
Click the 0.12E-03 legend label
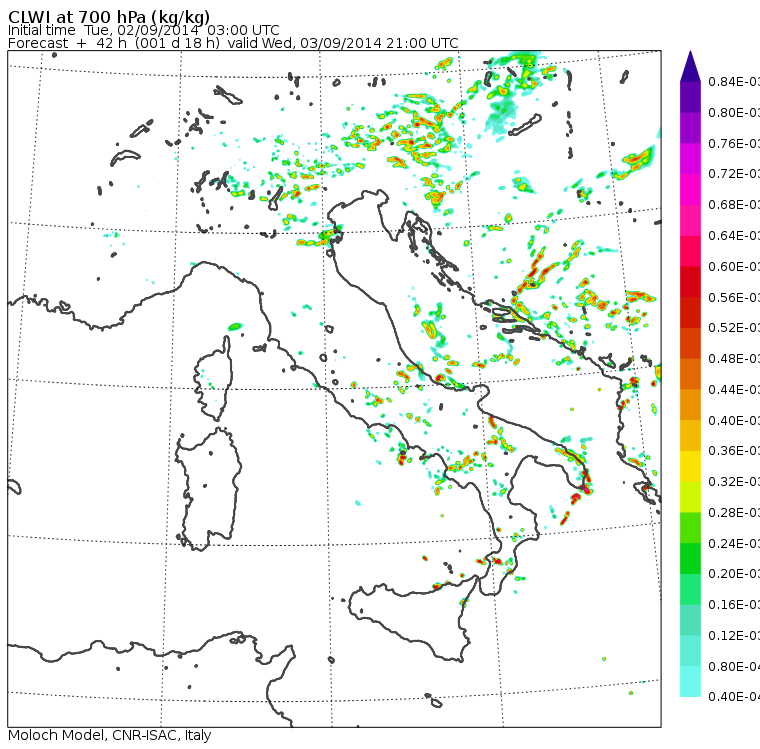(734, 636)
